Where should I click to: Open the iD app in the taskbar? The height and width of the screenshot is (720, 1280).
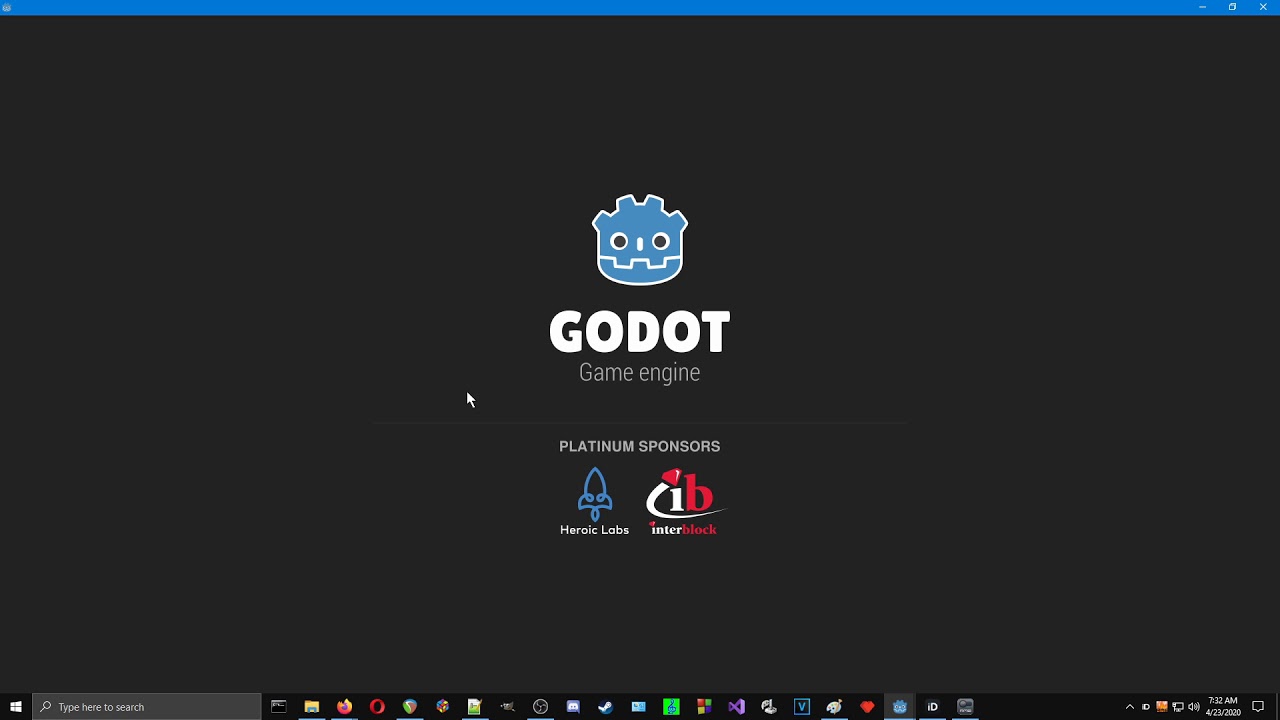(x=932, y=707)
